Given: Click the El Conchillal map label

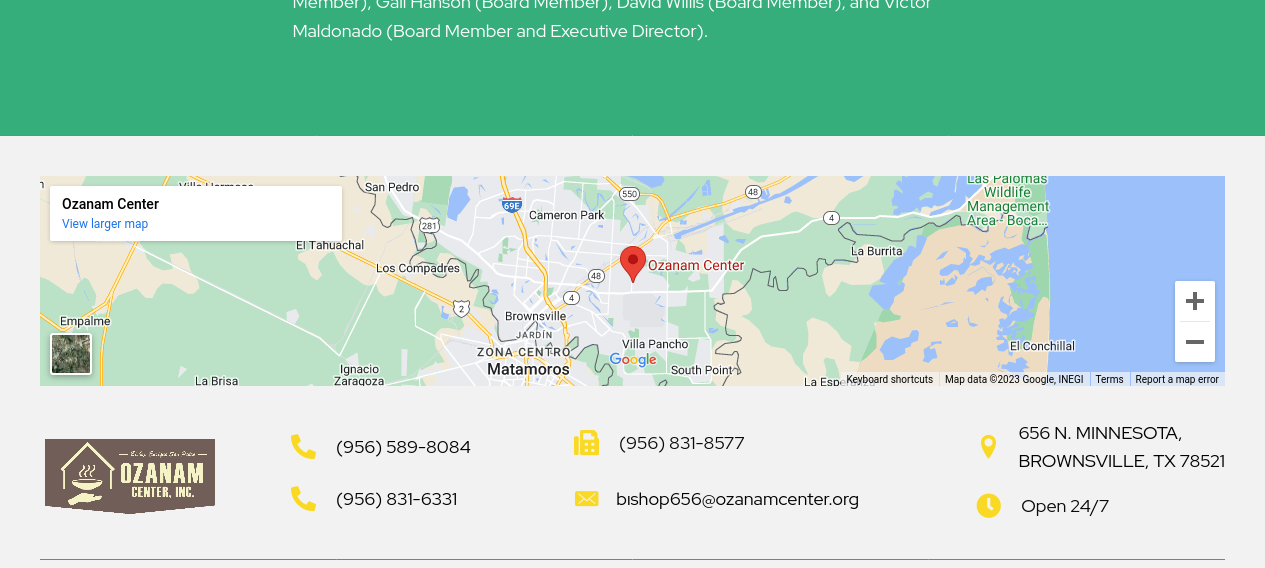Looking at the screenshot, I should click(x=1042, y=346).
